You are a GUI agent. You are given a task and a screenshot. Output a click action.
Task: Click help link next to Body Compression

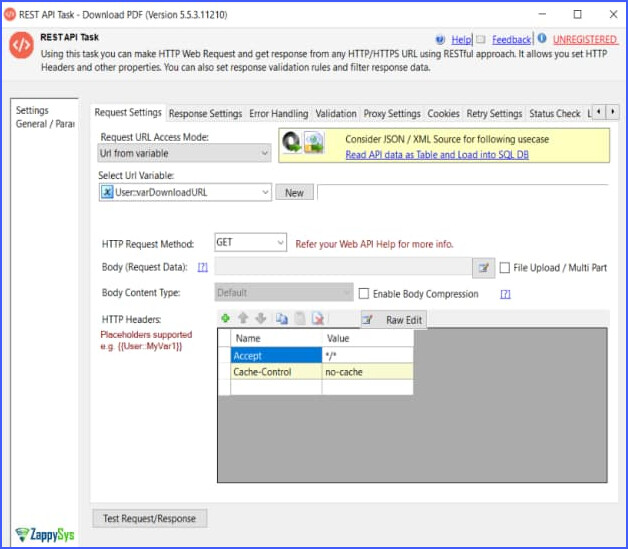[505, 294]
